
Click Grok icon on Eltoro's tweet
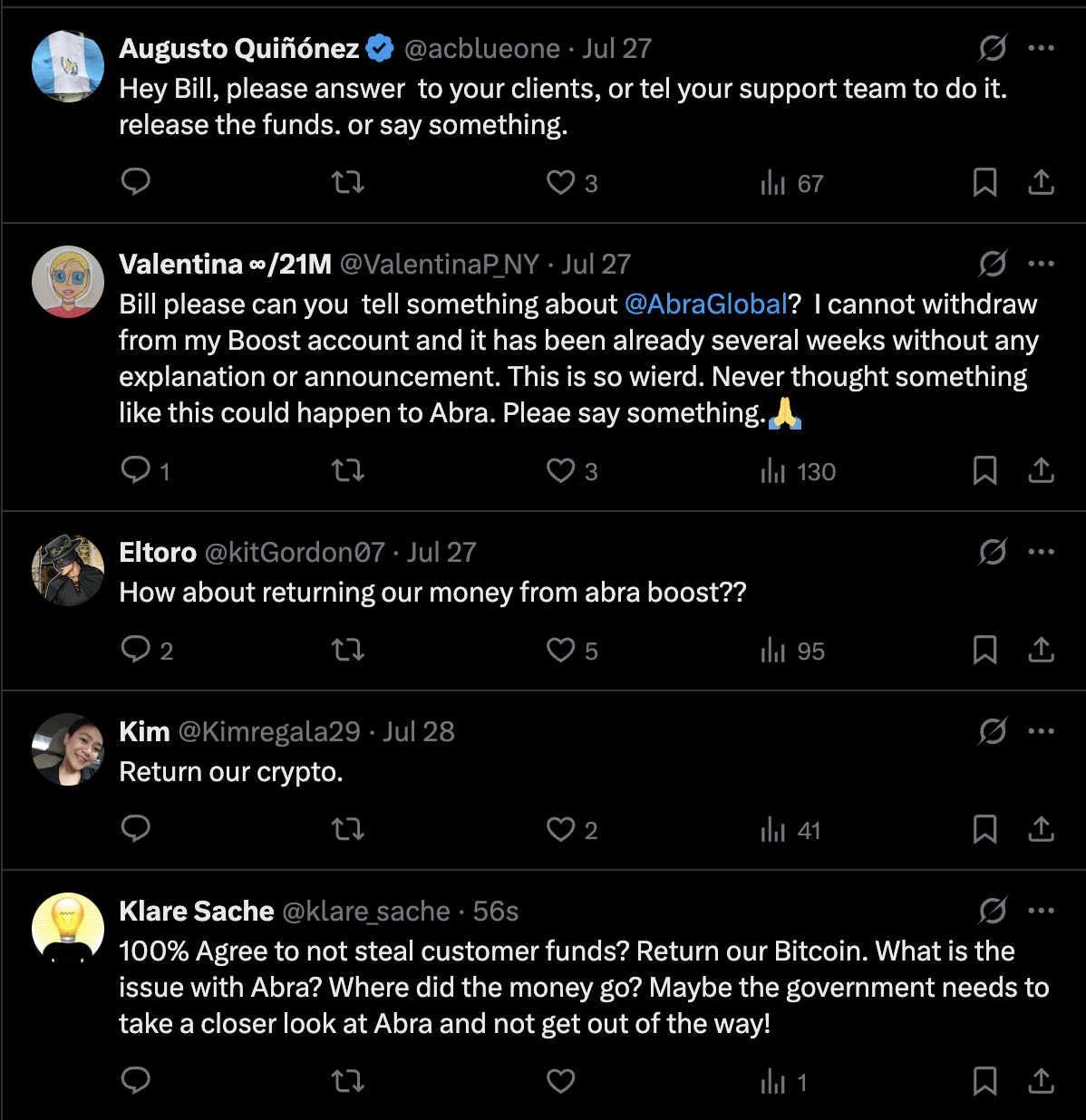pyautogui.click(x=993, y=552)
